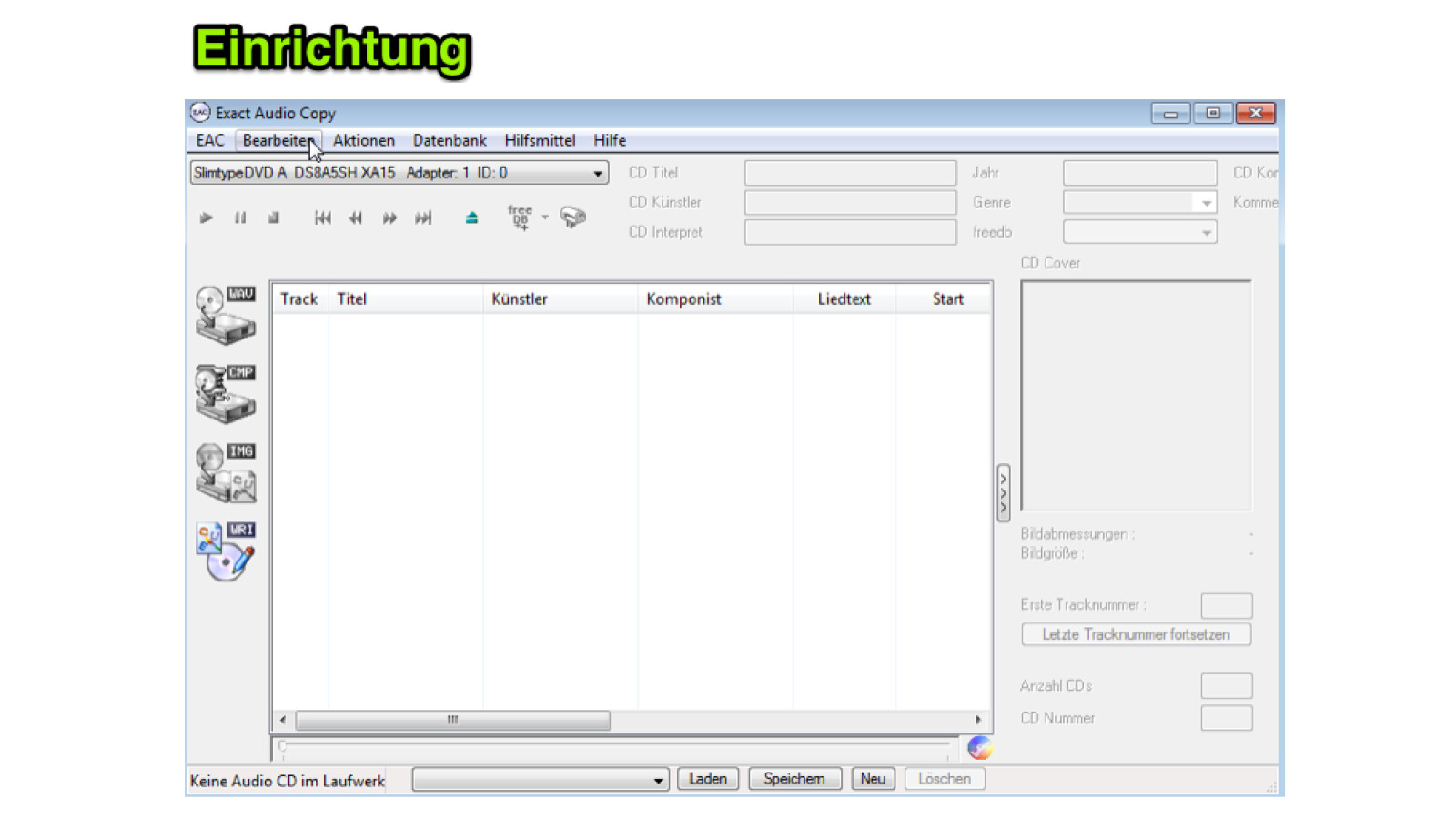Collapse the side panel with chevron expander

tap(1004, 492)
